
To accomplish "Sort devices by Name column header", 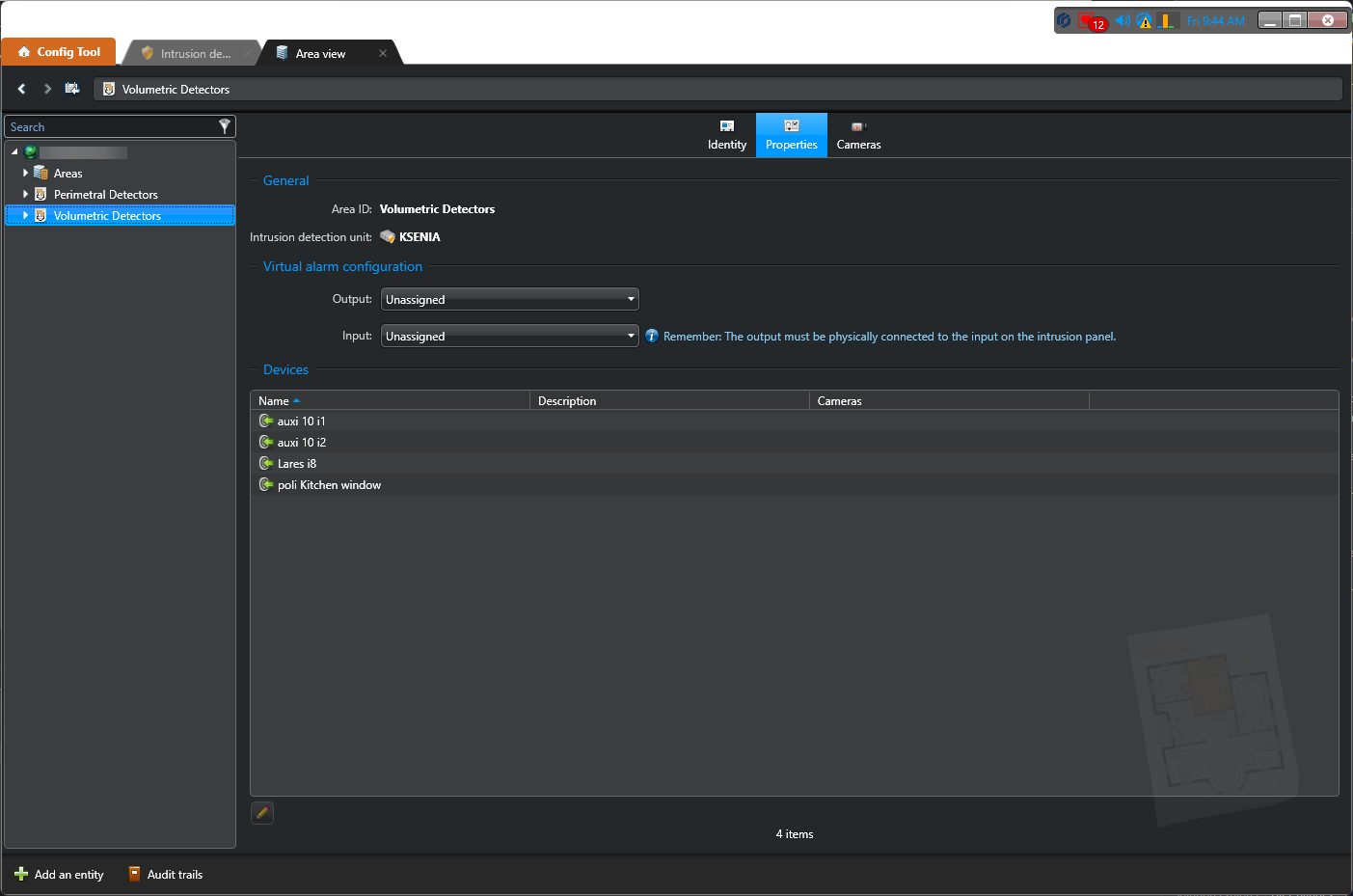I will 274,401.
